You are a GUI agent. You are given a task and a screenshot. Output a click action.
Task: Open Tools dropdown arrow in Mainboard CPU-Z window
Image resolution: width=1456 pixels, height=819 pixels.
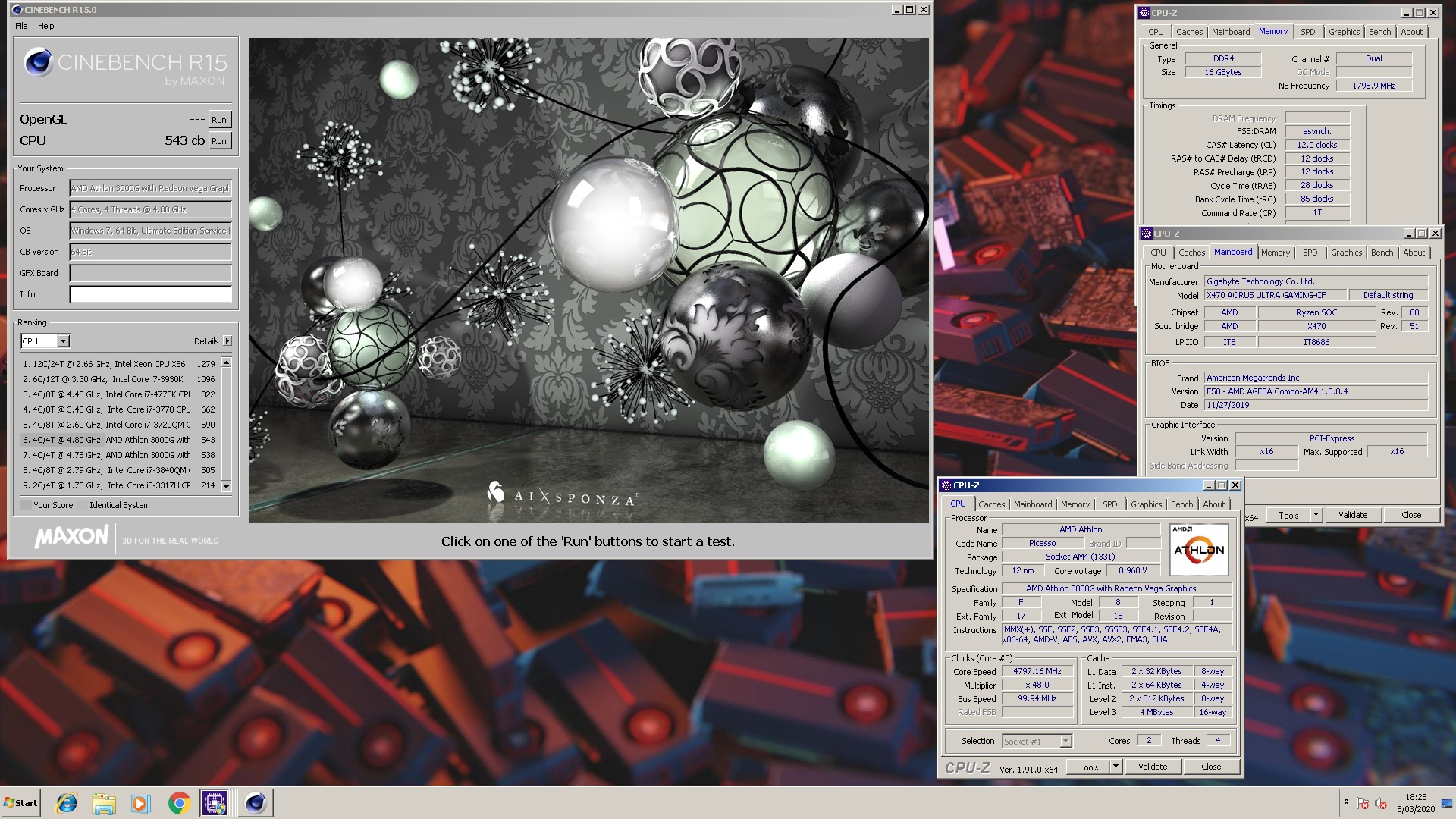click(x=1316, y=515)
